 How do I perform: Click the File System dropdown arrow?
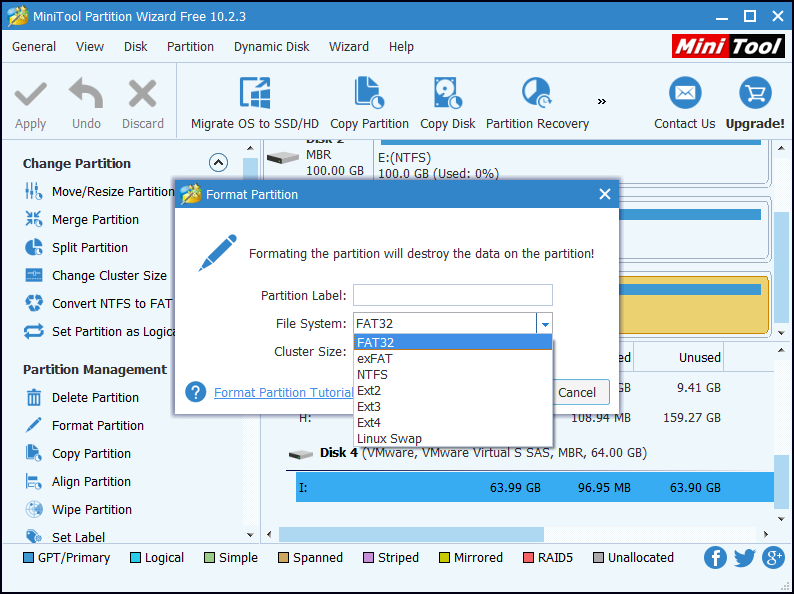coord(544,324)
